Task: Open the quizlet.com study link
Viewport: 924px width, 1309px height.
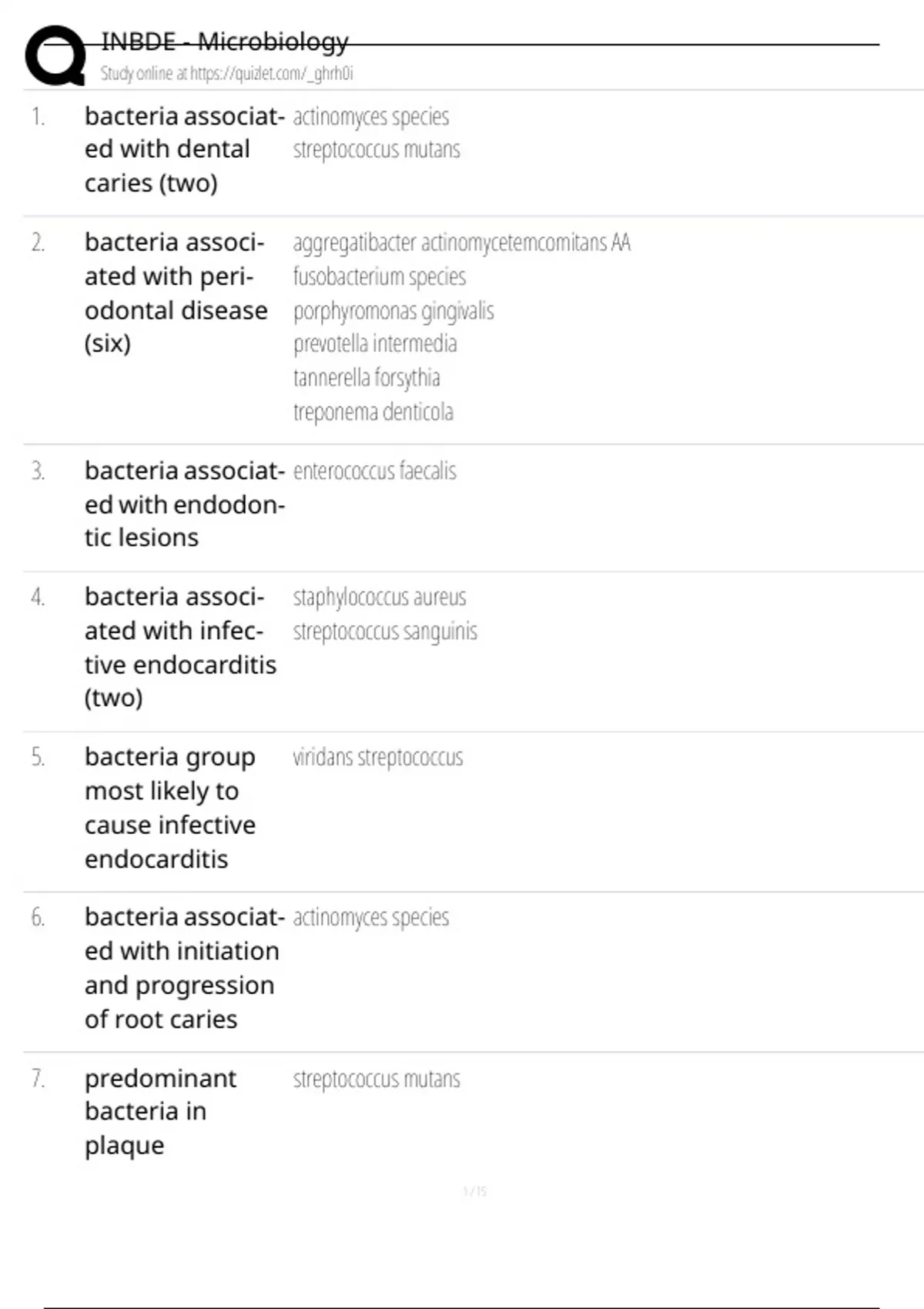Action: (x=226, y=74)
